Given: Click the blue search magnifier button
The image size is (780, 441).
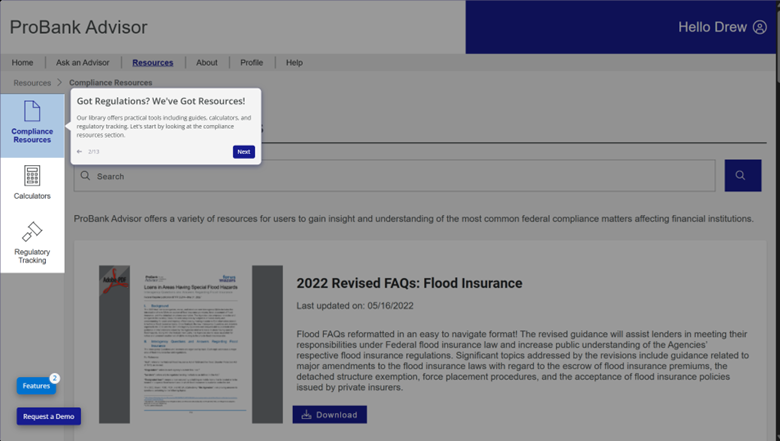Looking at the screenshot, I should pos(743,176).
